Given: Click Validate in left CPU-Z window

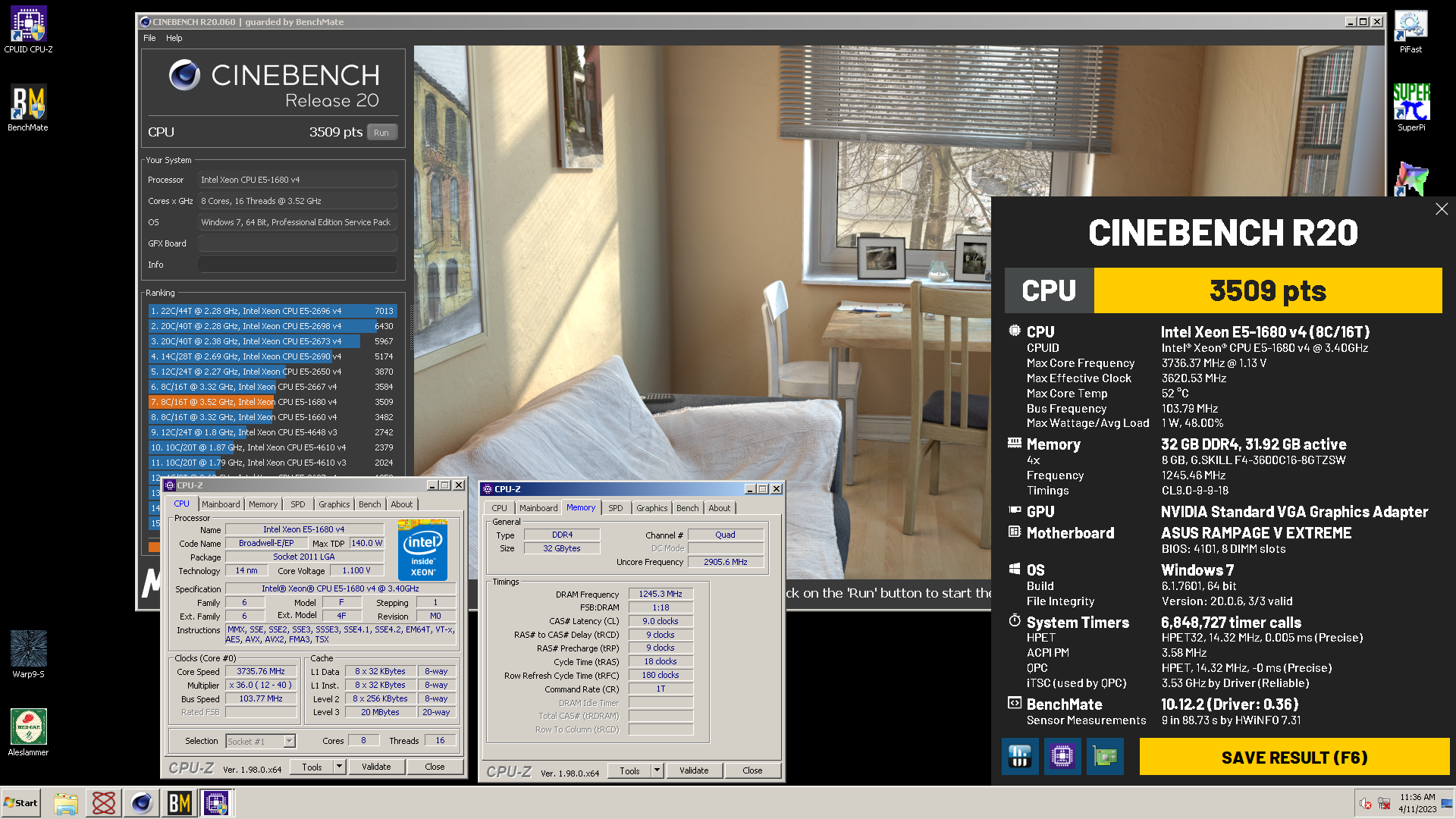Looking at the screenshot, I should [376, 767].
